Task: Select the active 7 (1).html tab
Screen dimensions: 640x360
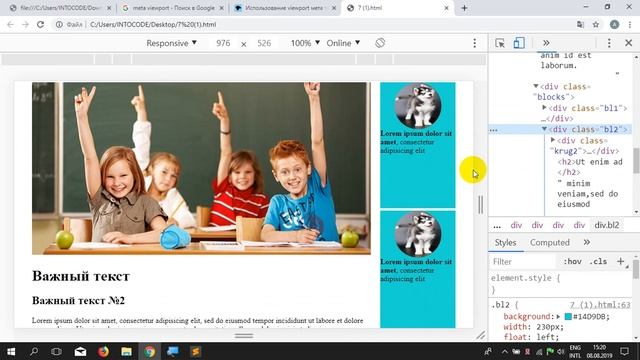Action: pyautogui.click(x=398, y=8)
